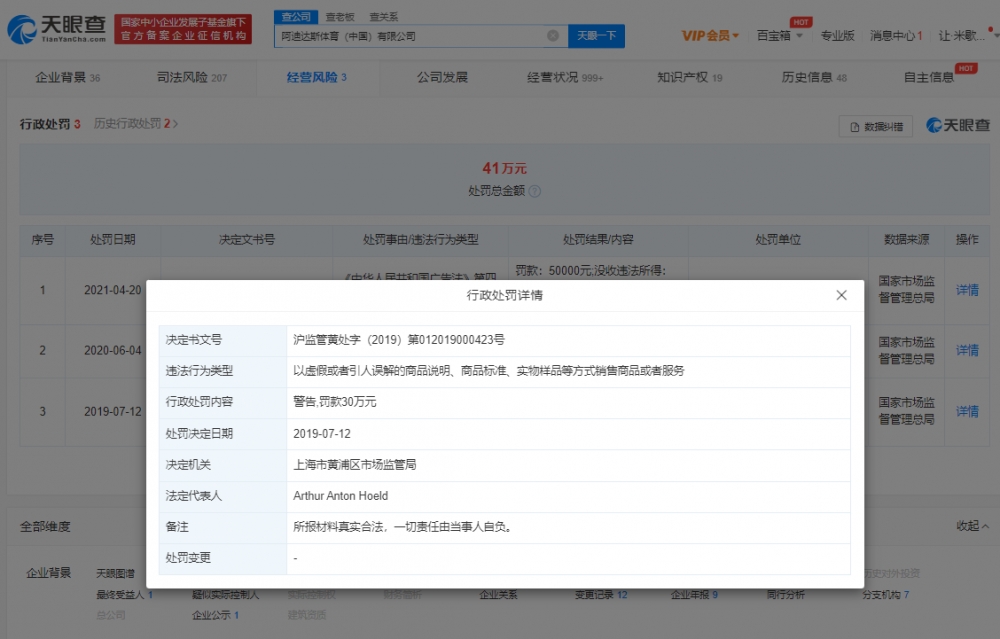Open the 企业年报 link
The height and width of the screenshot is (639, 1000).
[694, 594]
